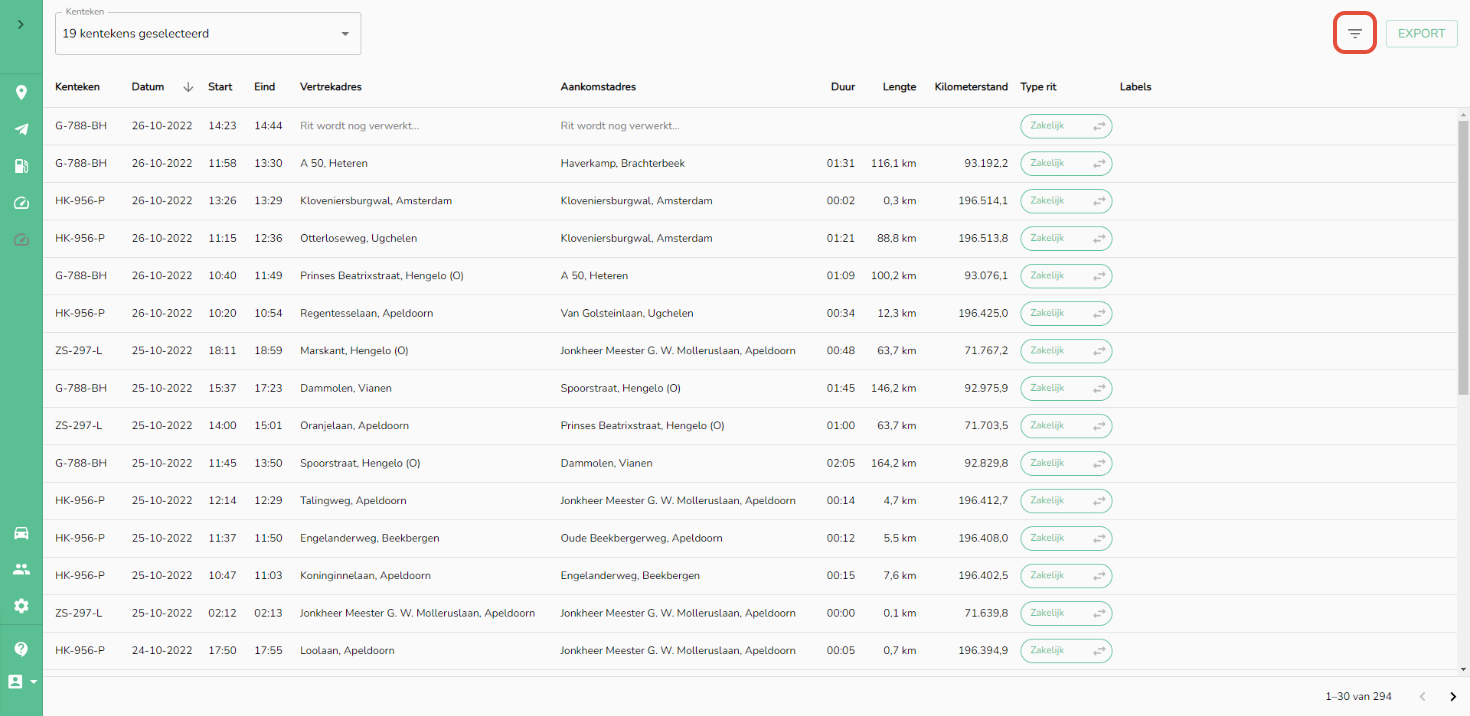Click the Datum sort arrow
Image resolution: width=1470 pixels, height=716 pixels.
[x=188, y=87]
